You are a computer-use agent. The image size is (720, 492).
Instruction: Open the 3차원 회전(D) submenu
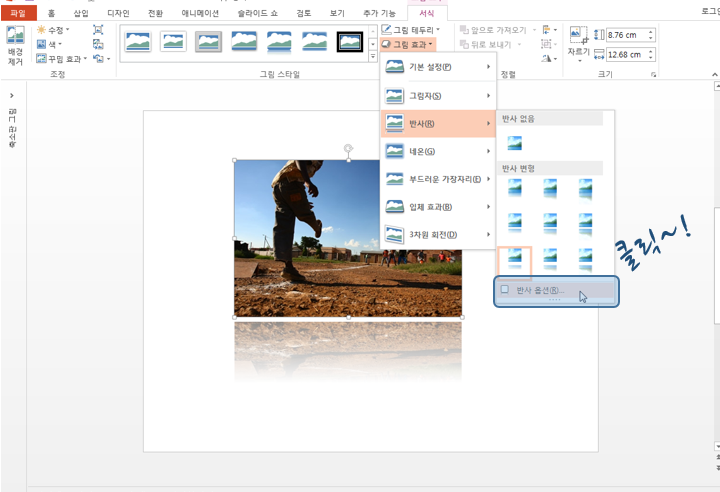pyautogui.click(x=438, y=234)
